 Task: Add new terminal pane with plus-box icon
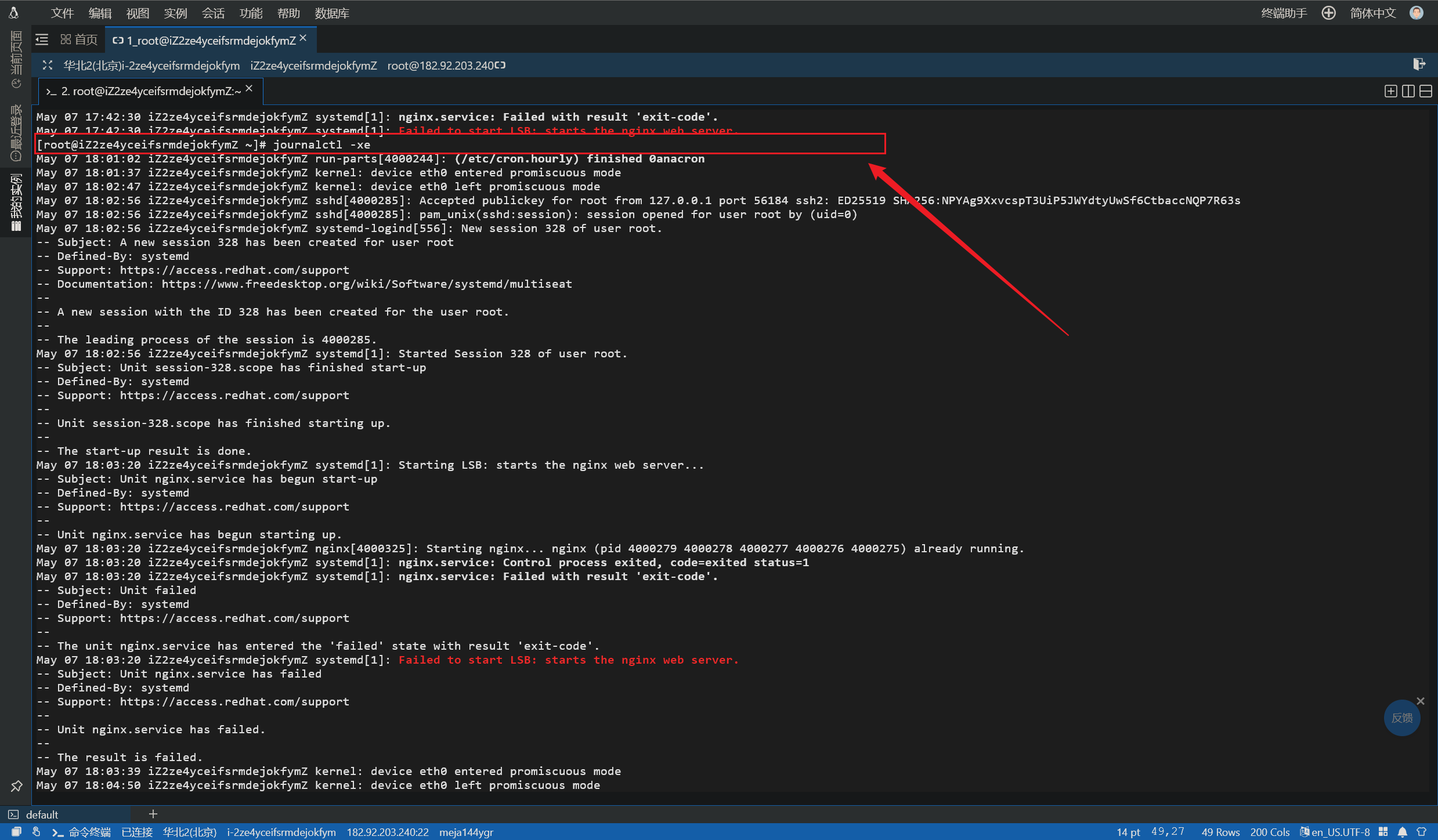[1390, 91]
